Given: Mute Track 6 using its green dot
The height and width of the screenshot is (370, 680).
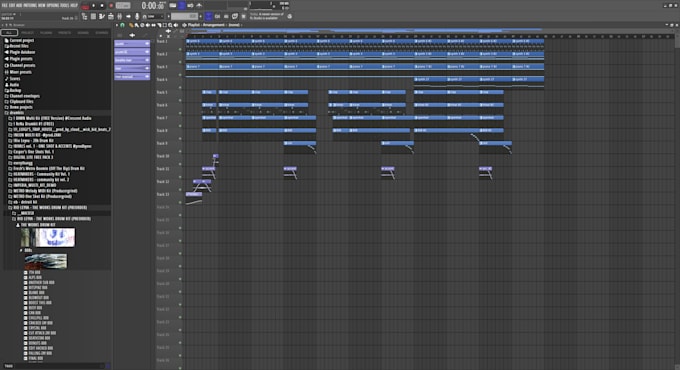Looking at the screenshot, I should (x=180, y=113).
